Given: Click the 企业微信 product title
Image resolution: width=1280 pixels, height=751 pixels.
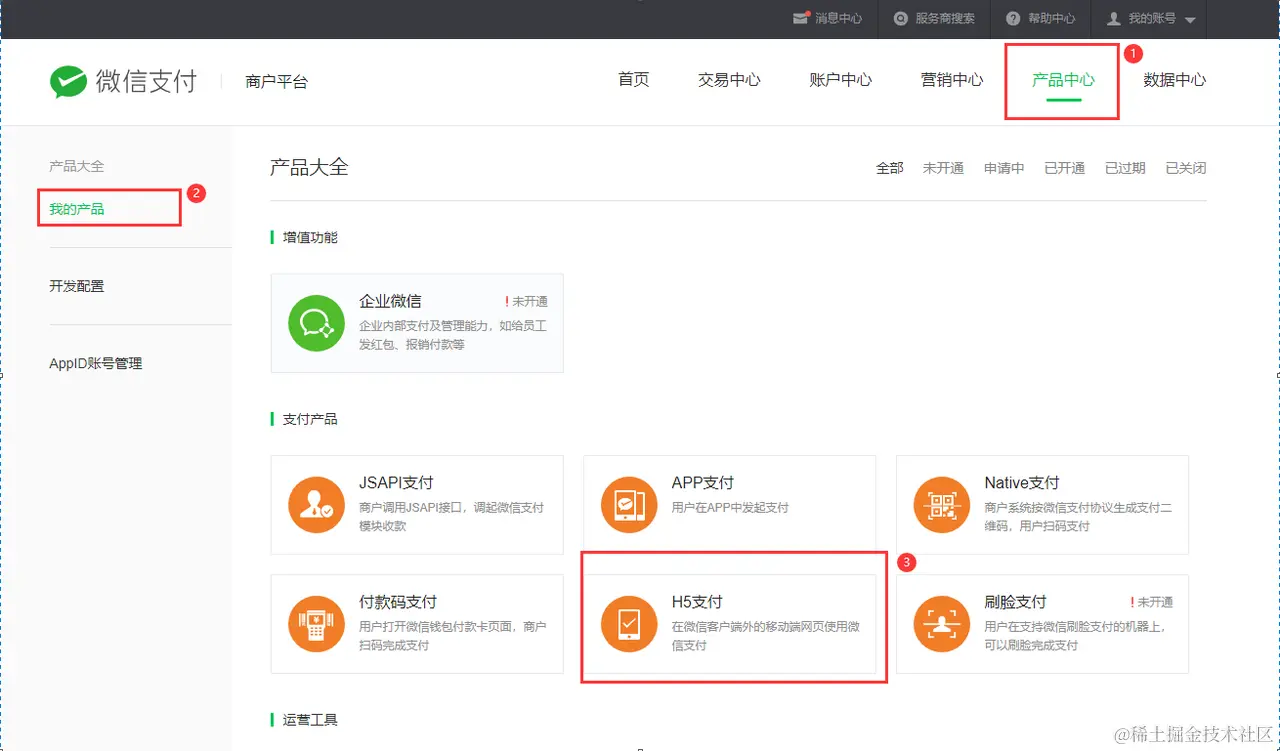Looking at the screenshot, I should [390, 301].
